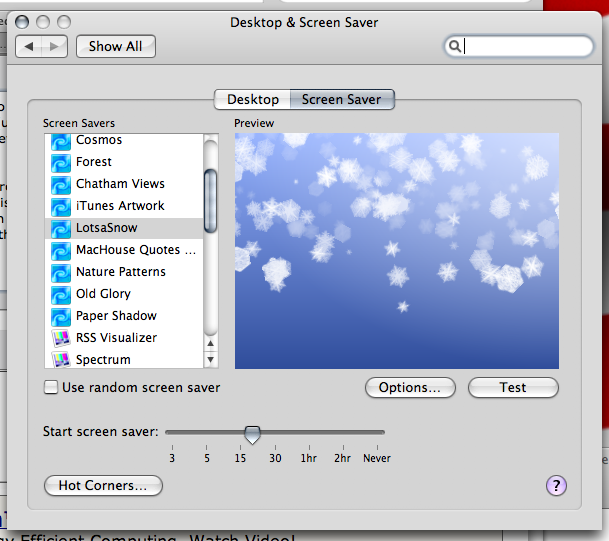This screenshot has height=541, width=609.
Task: Click the Paper Shadow screen saver icon
Action: (x=61, y=317)
